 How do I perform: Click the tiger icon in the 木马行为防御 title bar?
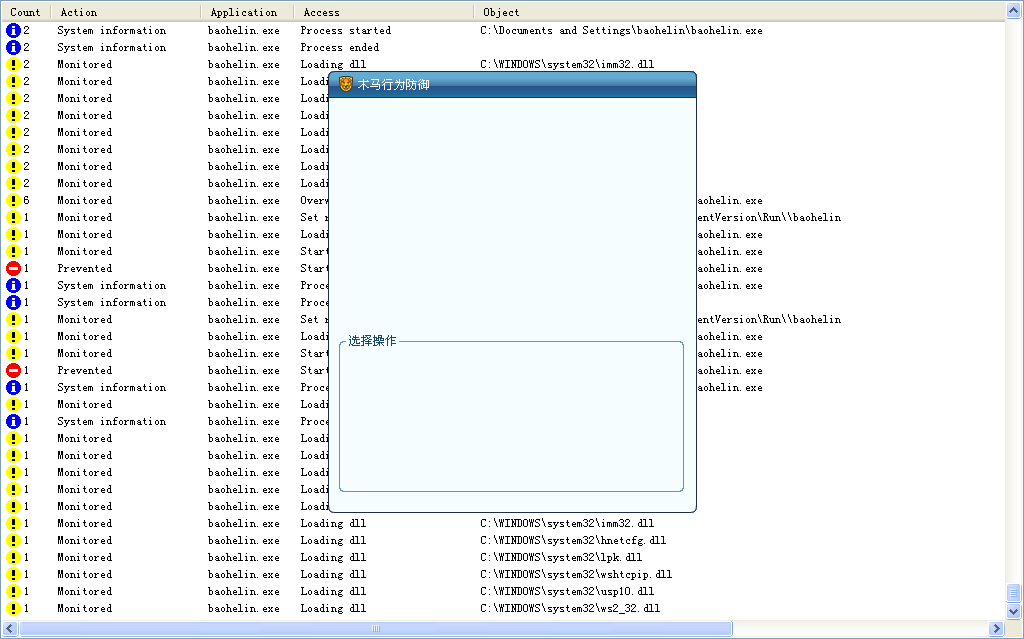(346, 85)
